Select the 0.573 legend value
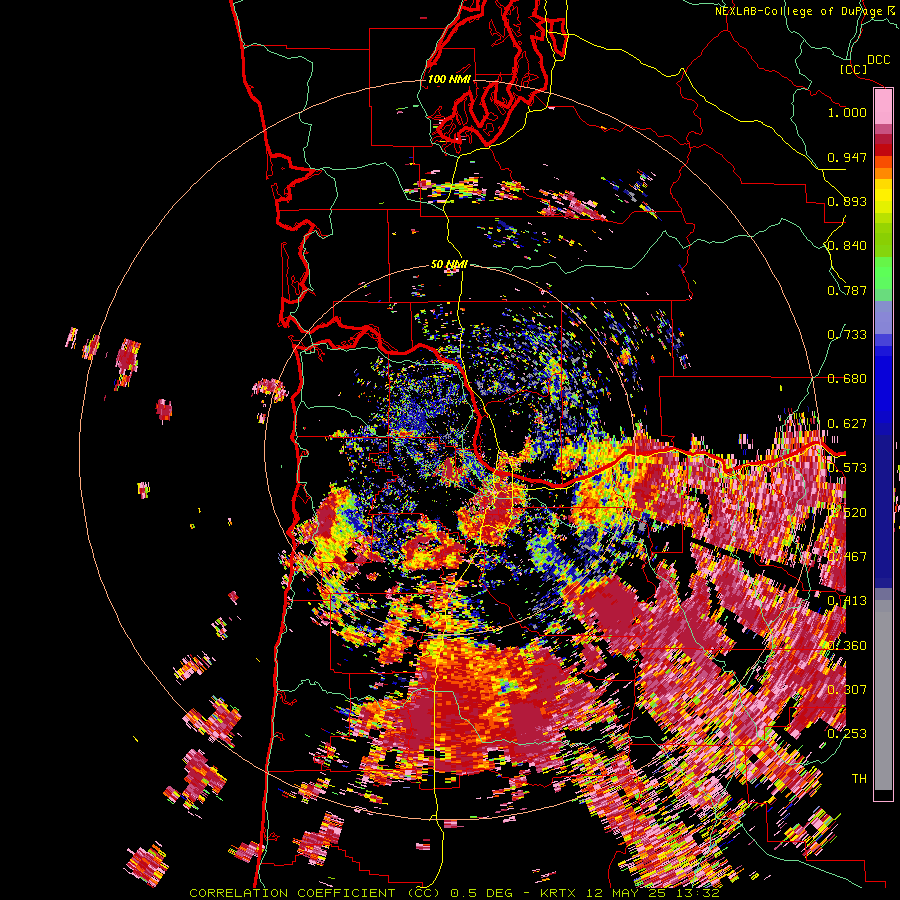 (847, 468)
